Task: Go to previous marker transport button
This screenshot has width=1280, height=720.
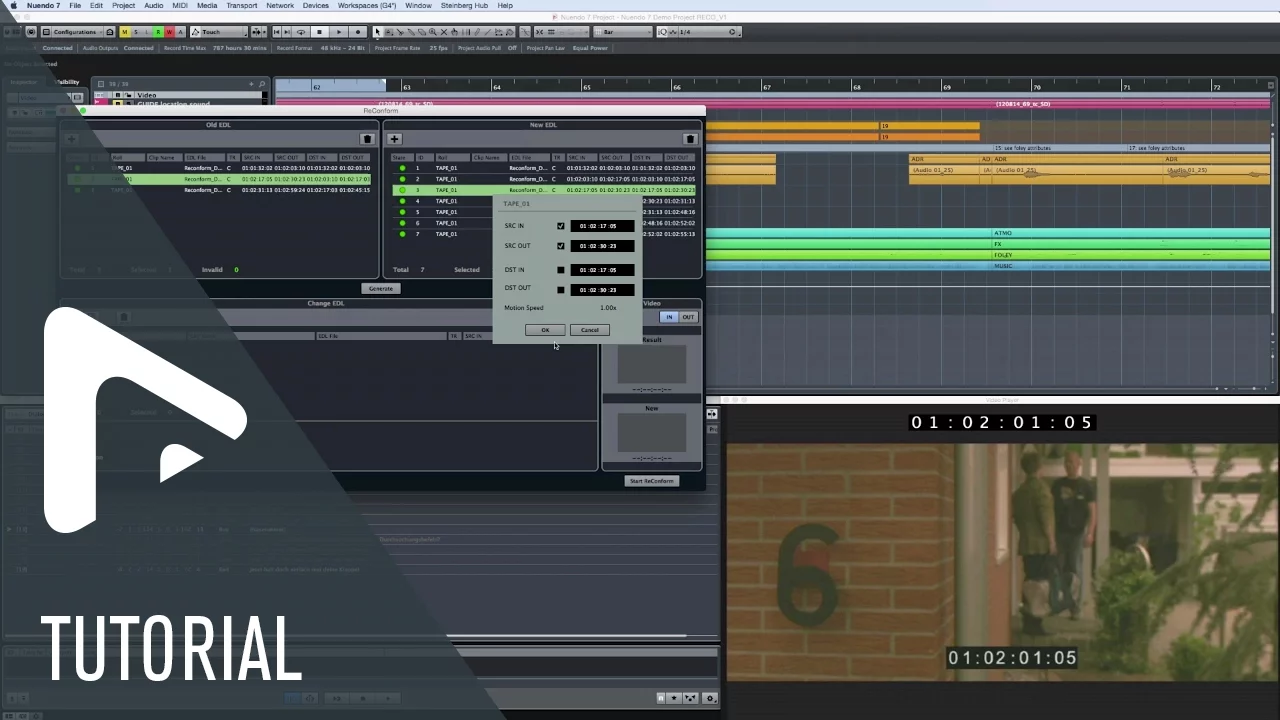Action: 277,32
